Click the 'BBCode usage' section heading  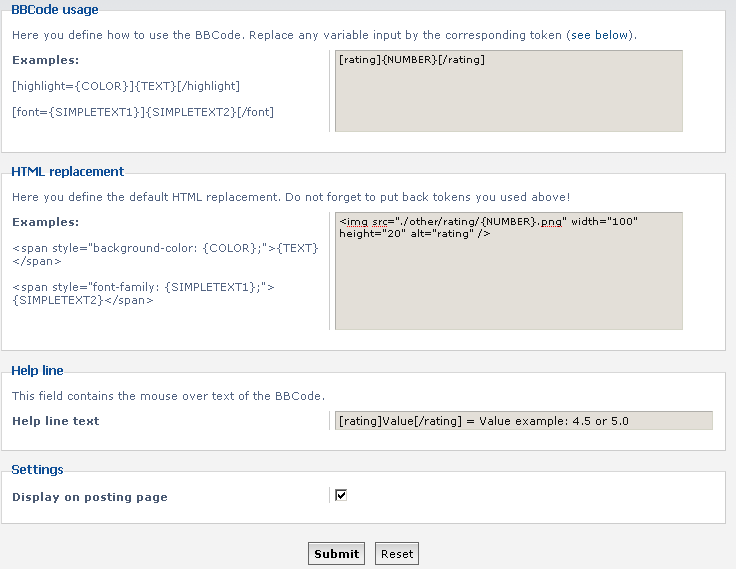pos(55,9)
